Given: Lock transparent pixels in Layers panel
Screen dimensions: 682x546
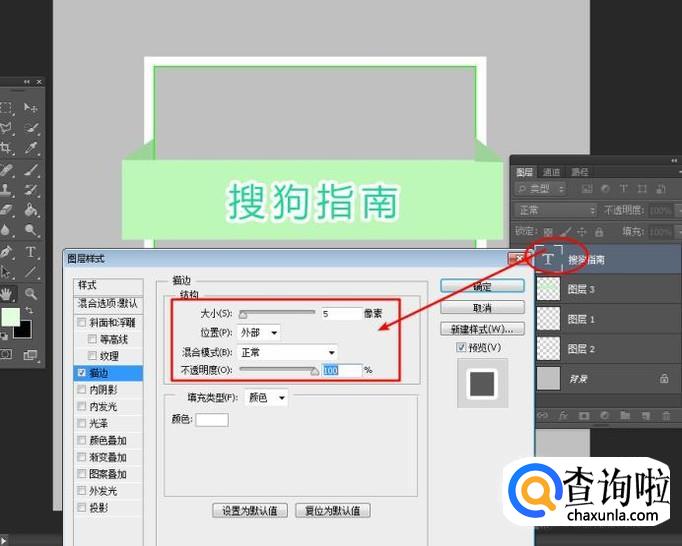Looking at the screenshot, I should pos(548,232).
